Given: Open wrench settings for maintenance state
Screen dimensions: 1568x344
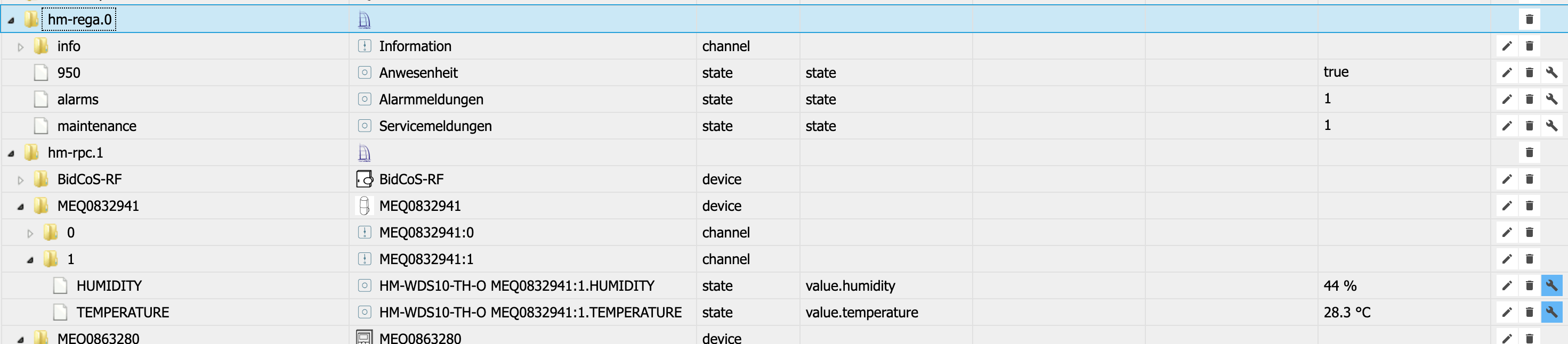Looking at the screenshot, I should coord(1551,126).
